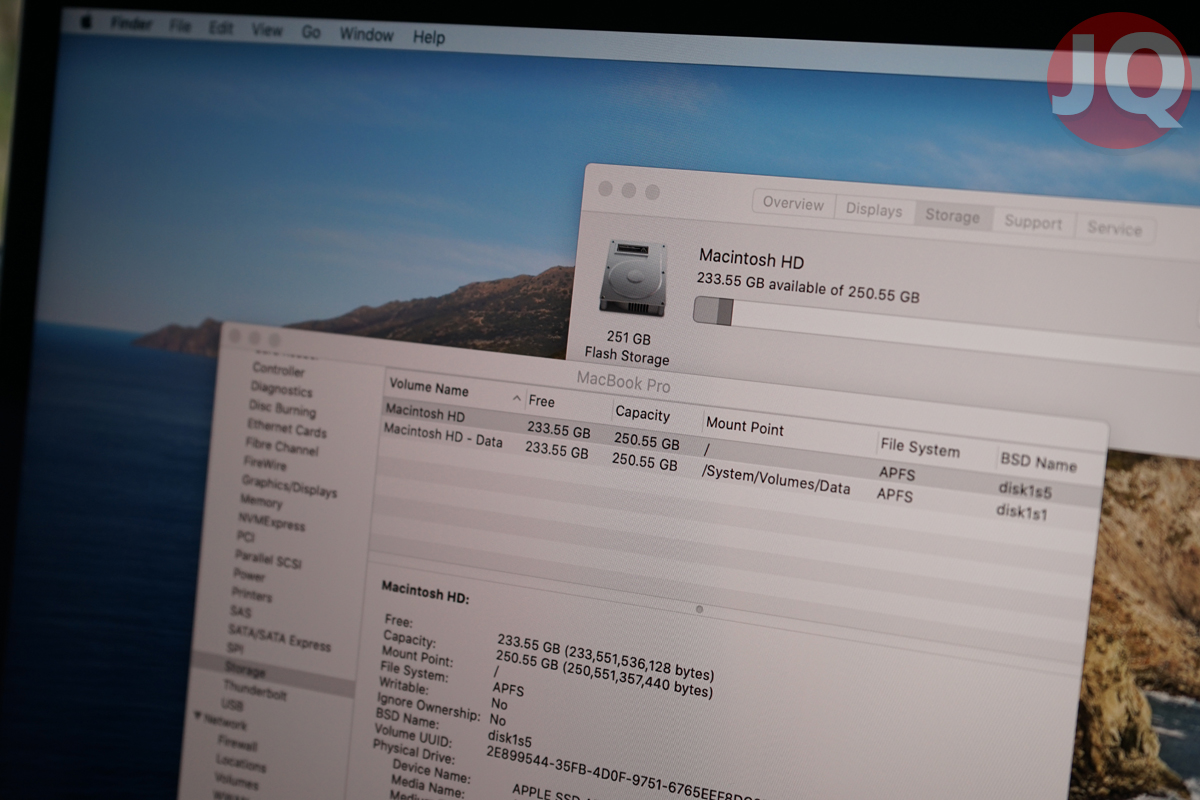1200x800 pixels.
Task: Collapse the Network section disclosure triangle
Action: (197, 715)
